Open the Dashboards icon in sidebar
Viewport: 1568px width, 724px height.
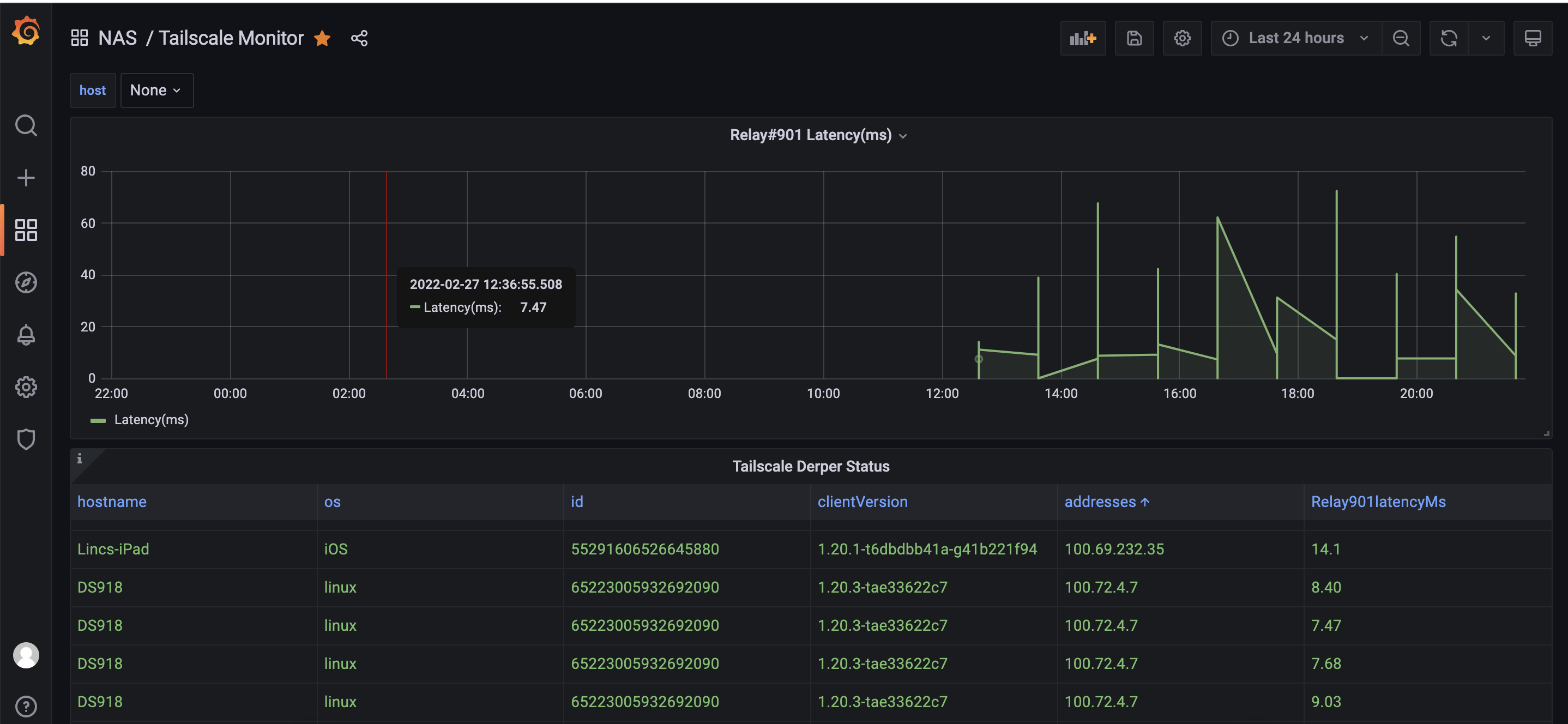[x=26, y=230]
